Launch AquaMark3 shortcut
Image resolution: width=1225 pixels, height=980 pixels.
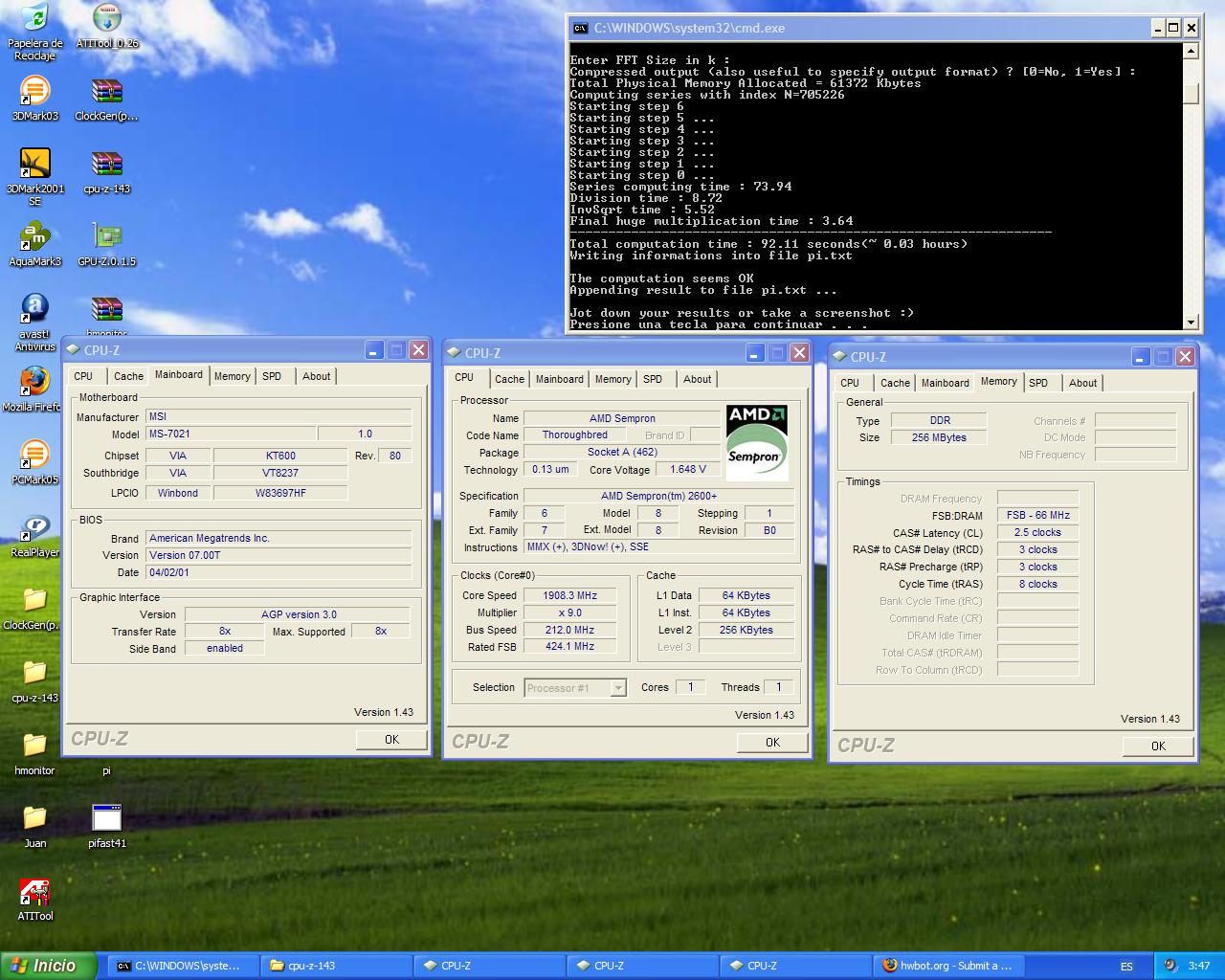34,244
